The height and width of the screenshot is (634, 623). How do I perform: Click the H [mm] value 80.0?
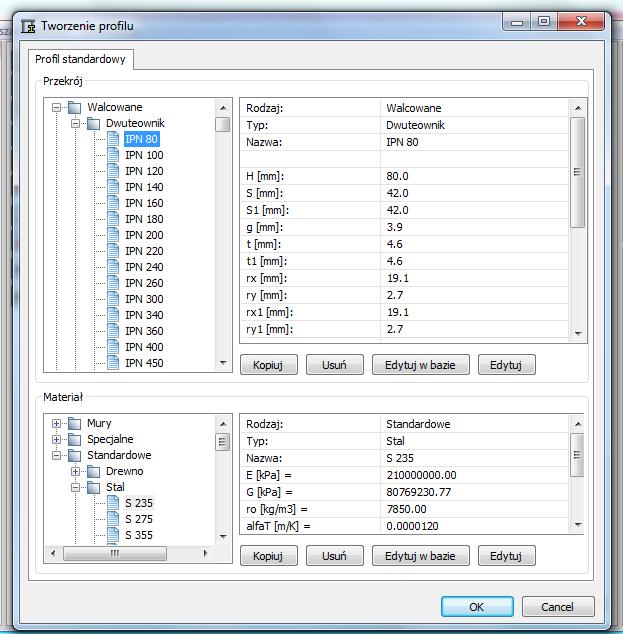click(x=397, y=176)
